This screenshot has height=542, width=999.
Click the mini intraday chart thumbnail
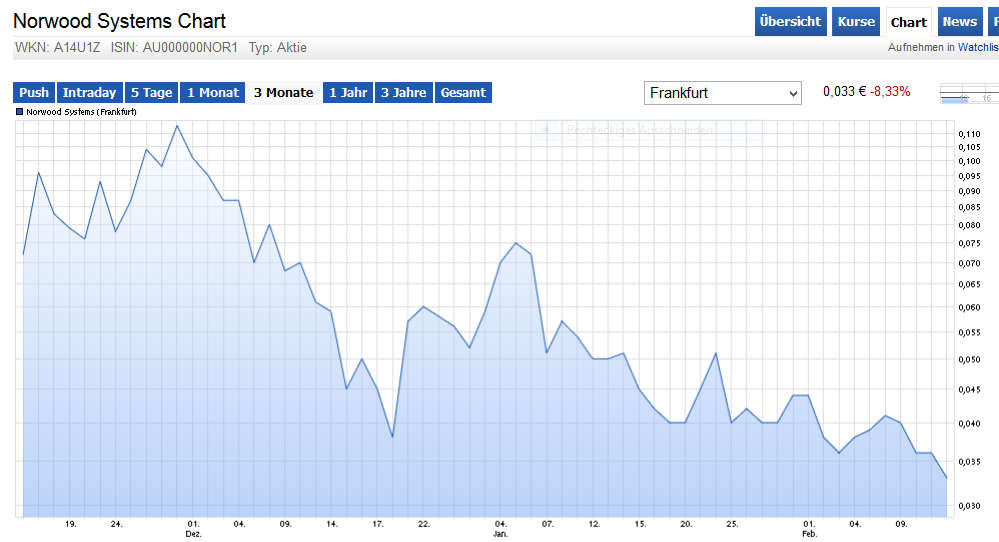pos(968,94)
